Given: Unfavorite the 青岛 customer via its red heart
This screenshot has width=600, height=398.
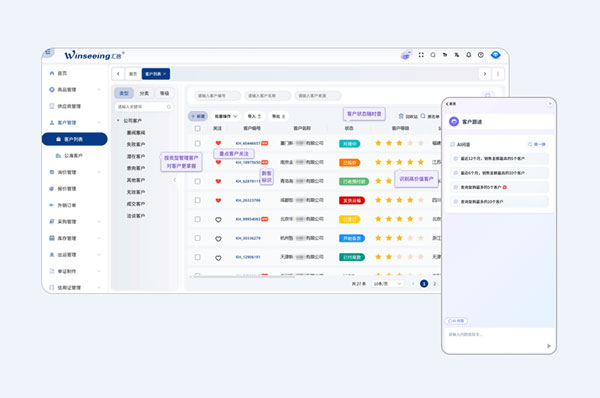Looking at the screenshot, I should (218, 181).
